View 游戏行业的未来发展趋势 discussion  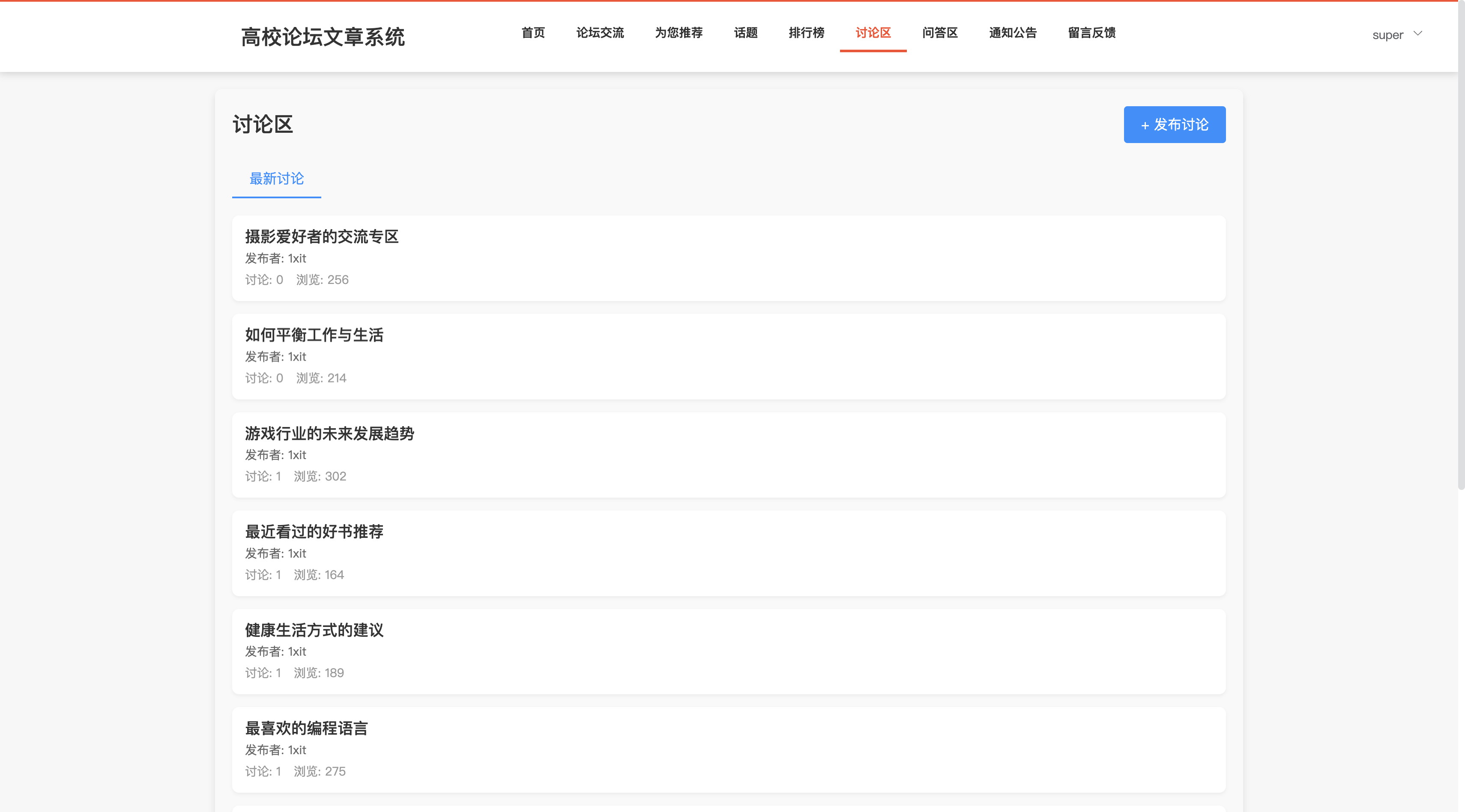tap(329, 434)
